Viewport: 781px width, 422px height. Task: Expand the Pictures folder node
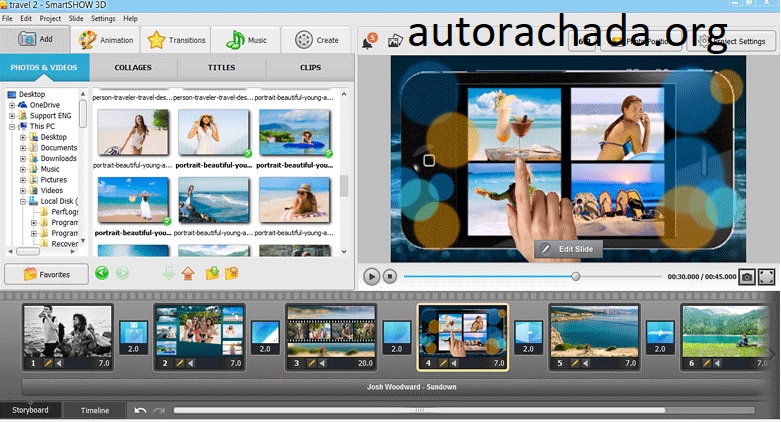(23, 180)
